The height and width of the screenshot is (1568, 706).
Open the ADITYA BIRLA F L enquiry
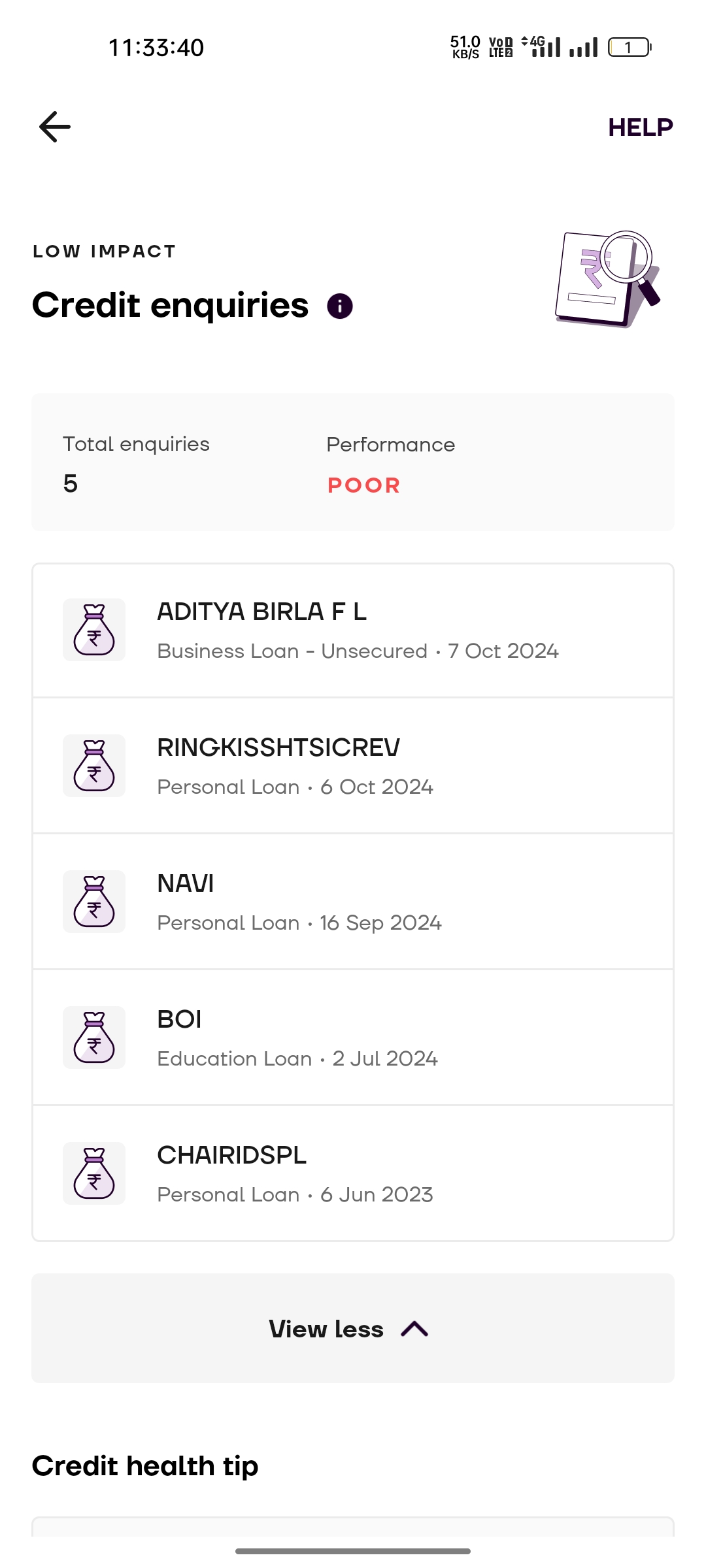(358, 631)
